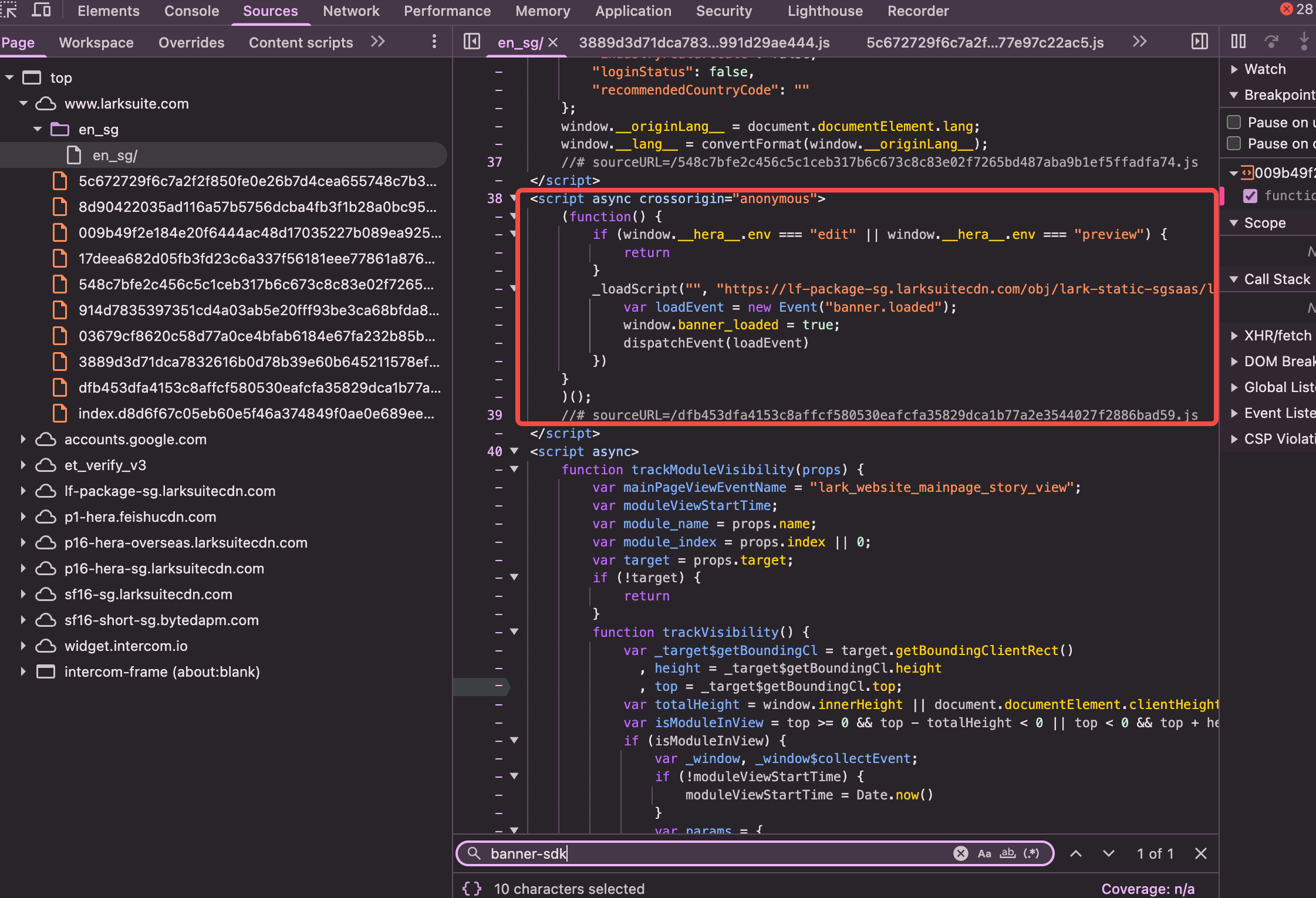Screen dimensions: 1316x898
Task: Close the en_sg/ editor tab
Action: coord(553,42)
